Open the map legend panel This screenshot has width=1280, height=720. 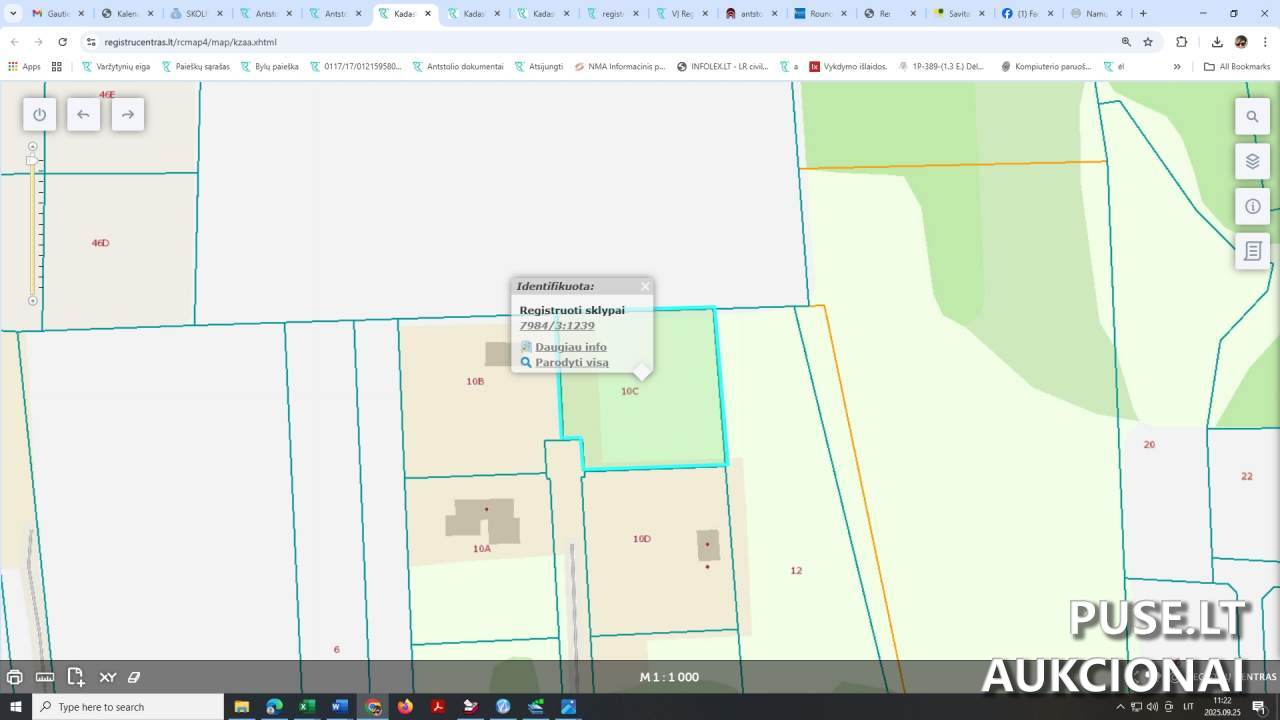point(1252,251)
